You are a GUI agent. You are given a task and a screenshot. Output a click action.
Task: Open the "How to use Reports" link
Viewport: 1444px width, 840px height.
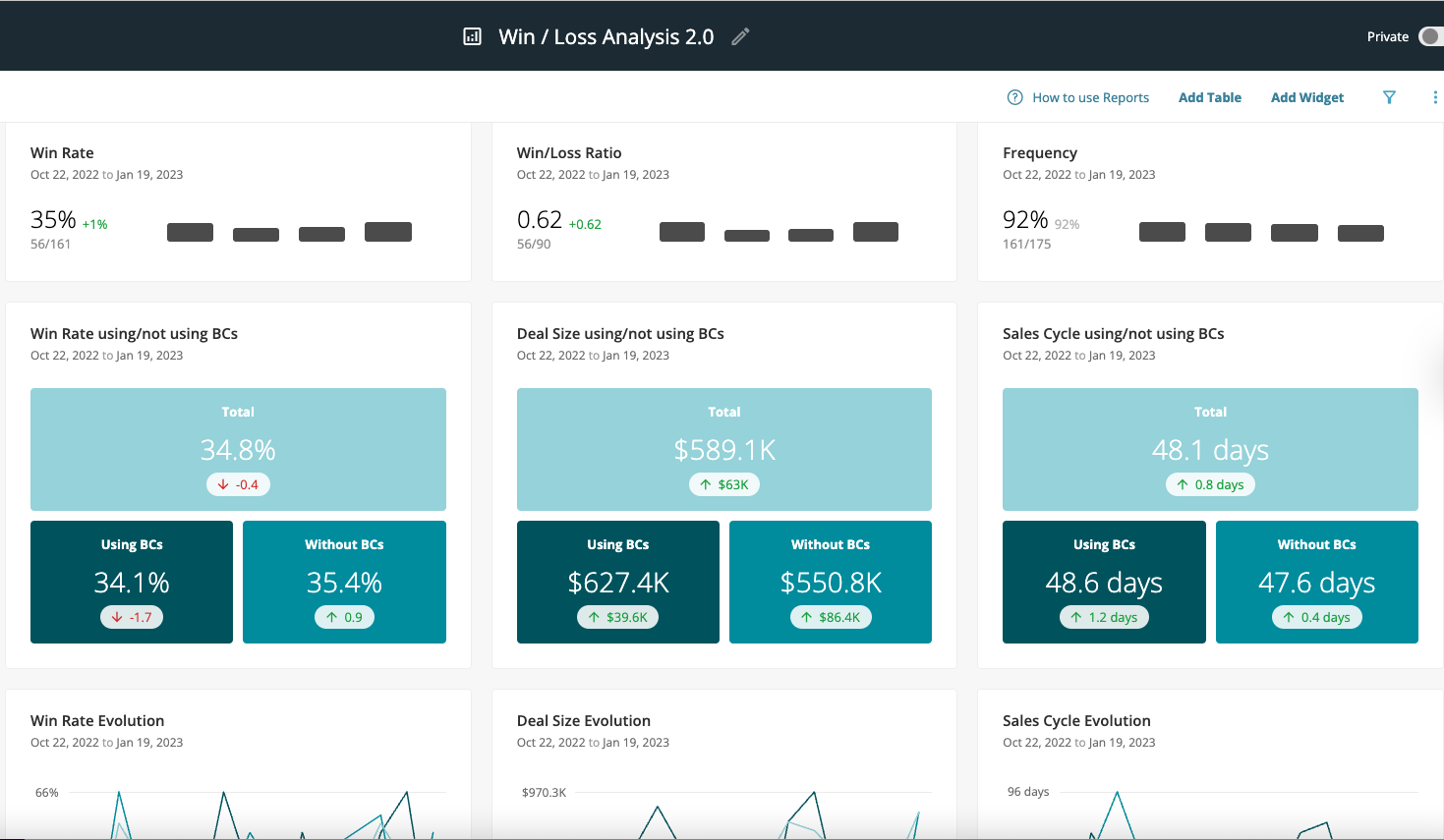(x=1090, y=97)
